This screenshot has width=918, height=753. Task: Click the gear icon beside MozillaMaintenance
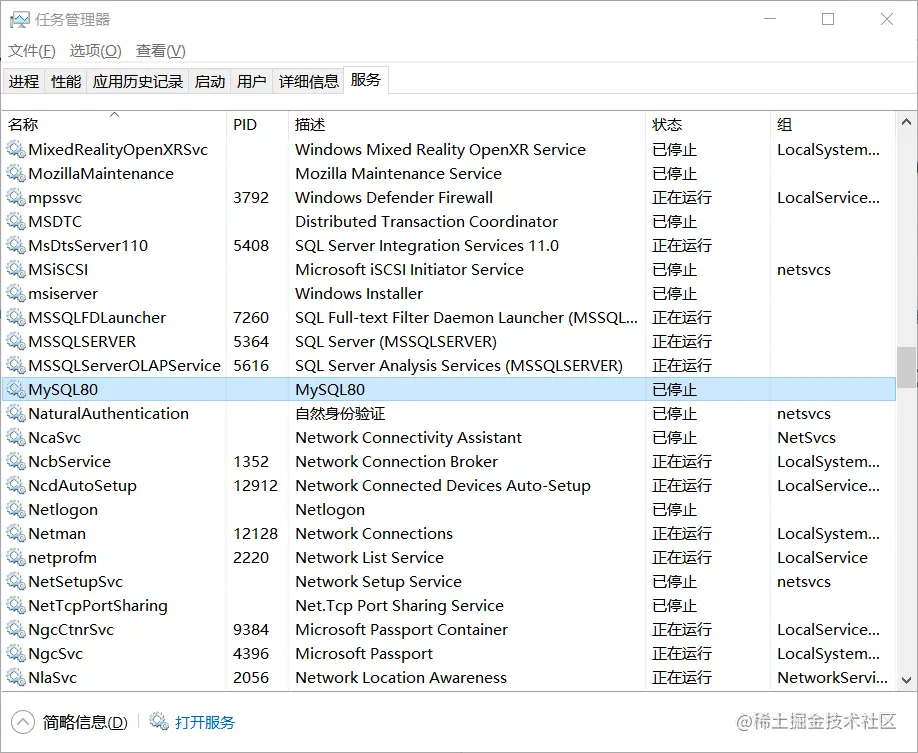pyautogui.click(x=16, y=173)
